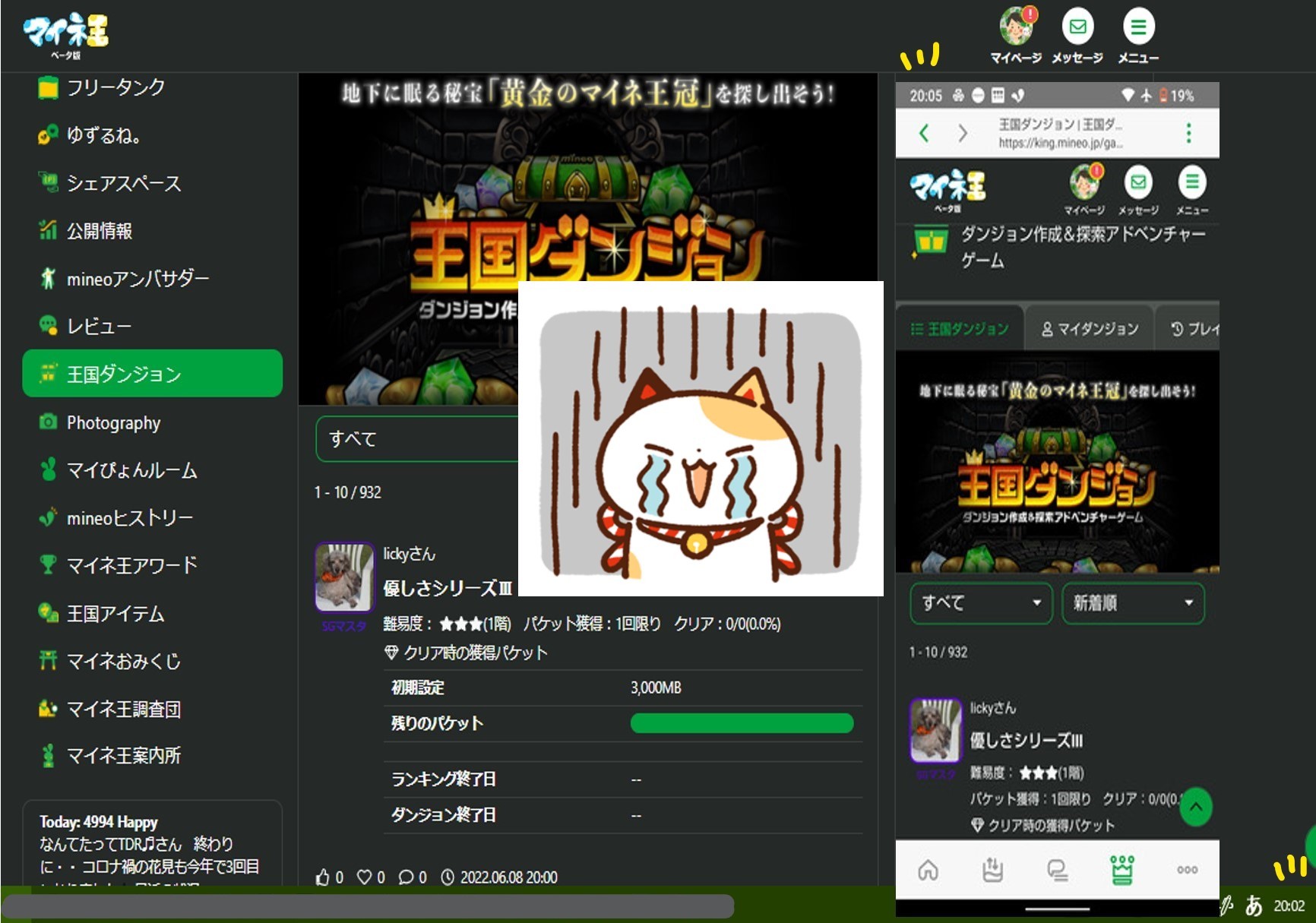This screenshot has height=923, width=1316.
Task: Open 優しさシリーズⅢ in the phone list
Action: [1026, 741]
